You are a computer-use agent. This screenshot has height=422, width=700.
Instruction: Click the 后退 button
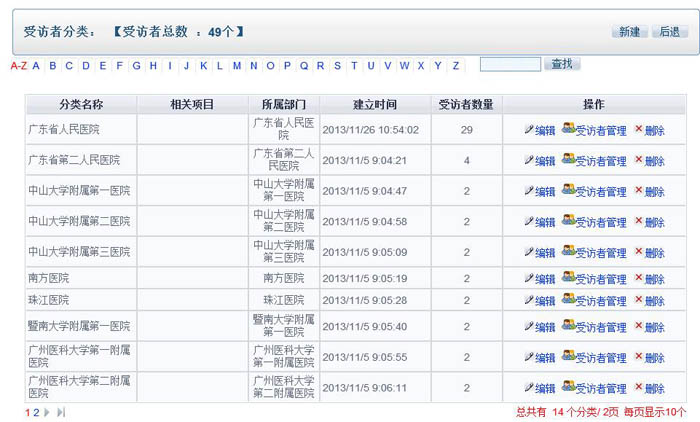(x=669, y=32)
